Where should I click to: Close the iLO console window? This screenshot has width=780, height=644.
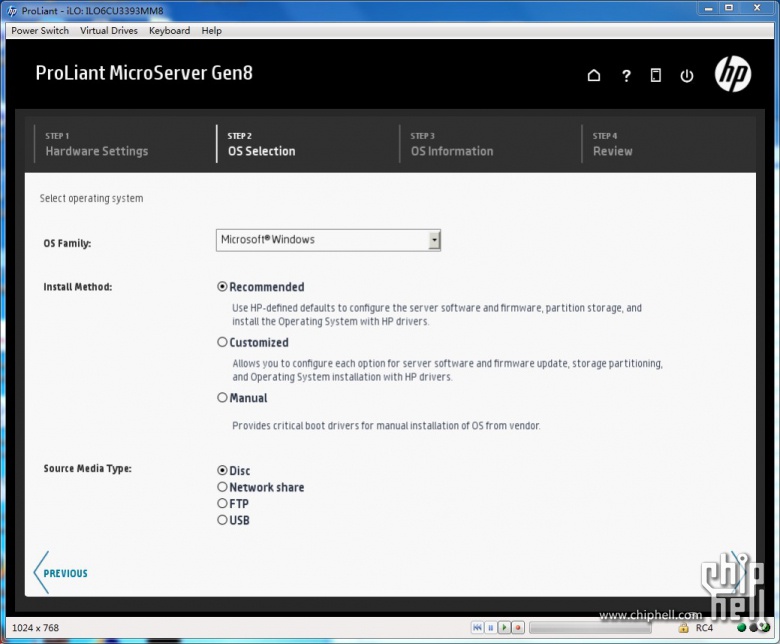tap(757, 8)
